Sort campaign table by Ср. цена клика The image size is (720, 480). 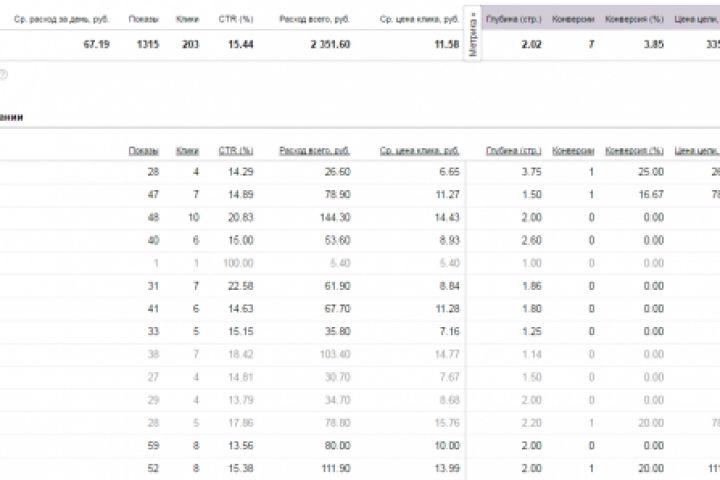[419, 151]
